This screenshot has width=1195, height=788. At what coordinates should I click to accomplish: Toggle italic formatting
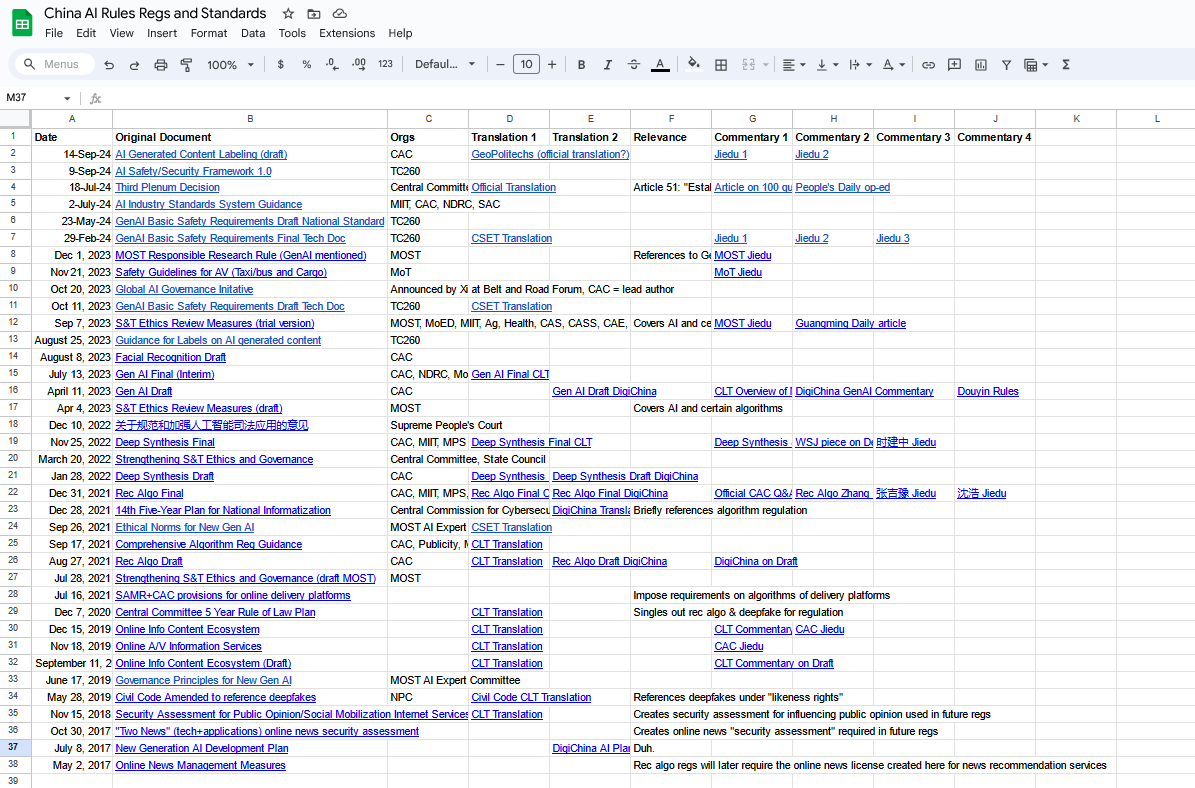pyautogui.click(x=607, y=65)
